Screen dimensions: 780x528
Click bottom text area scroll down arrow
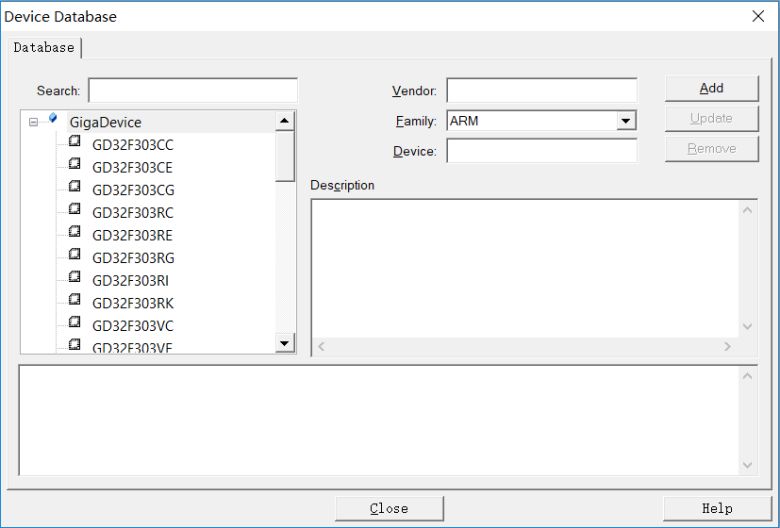747,465
